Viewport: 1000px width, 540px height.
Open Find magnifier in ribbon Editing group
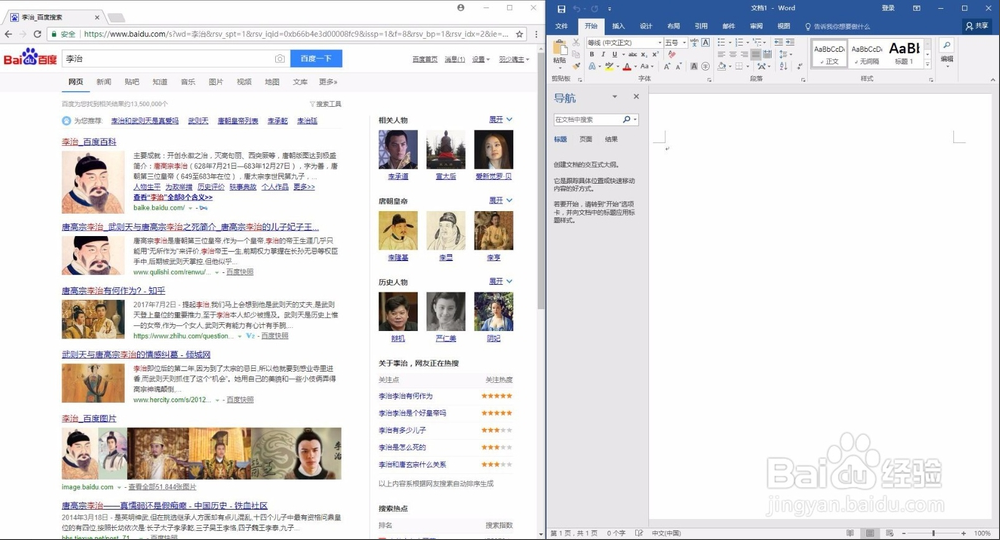coord(947,45)
